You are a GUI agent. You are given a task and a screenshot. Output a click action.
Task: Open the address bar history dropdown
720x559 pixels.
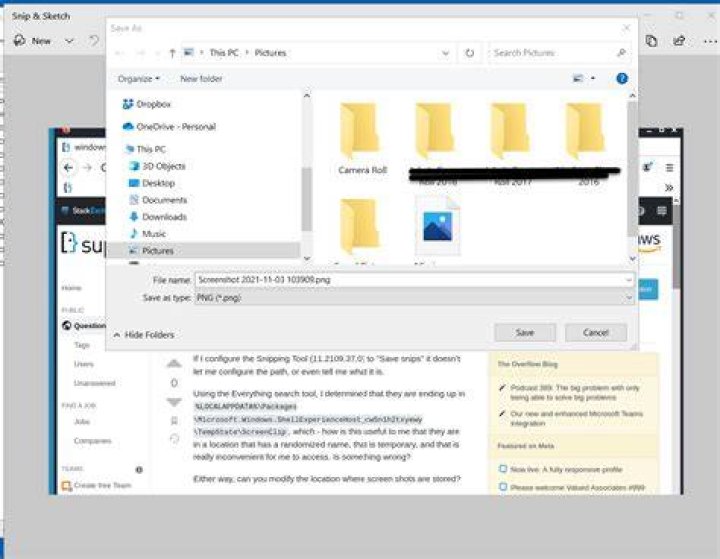point(445,53)
